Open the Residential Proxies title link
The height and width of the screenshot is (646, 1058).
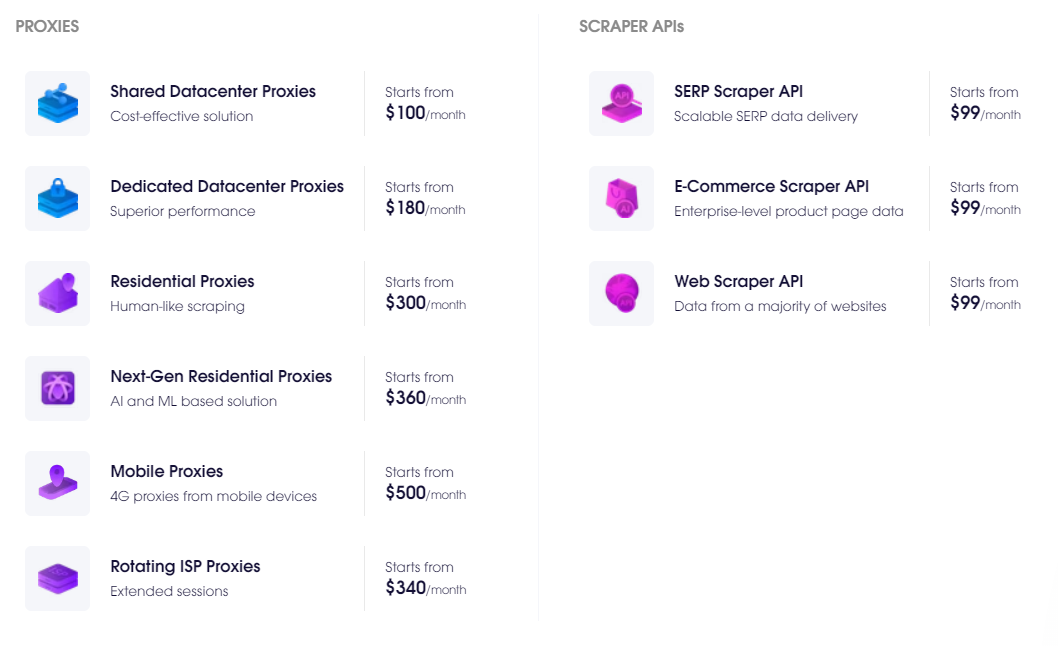pyautogui.click(x=182, y=281)
